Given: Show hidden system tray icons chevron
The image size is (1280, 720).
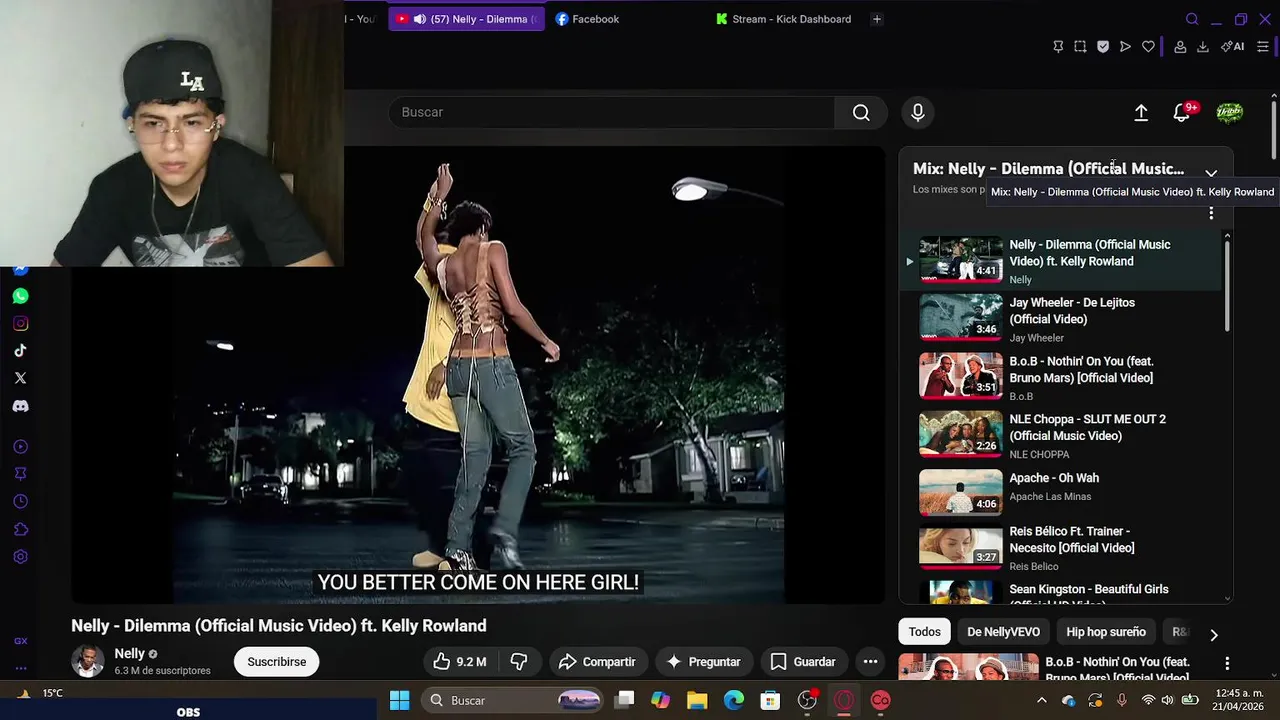Looking at the screenshot, I should point(1043,700).
